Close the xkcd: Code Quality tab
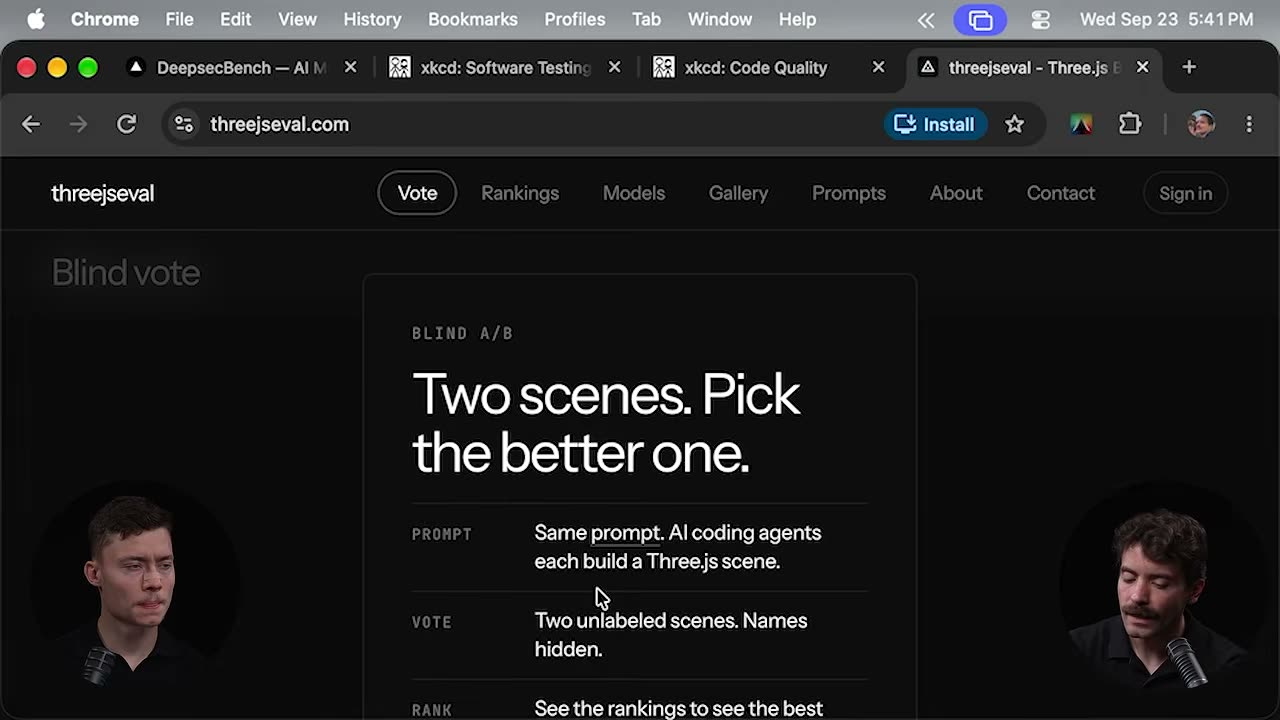The width and height of the screenshot is (1280, 720). click(x=878, y=67)
